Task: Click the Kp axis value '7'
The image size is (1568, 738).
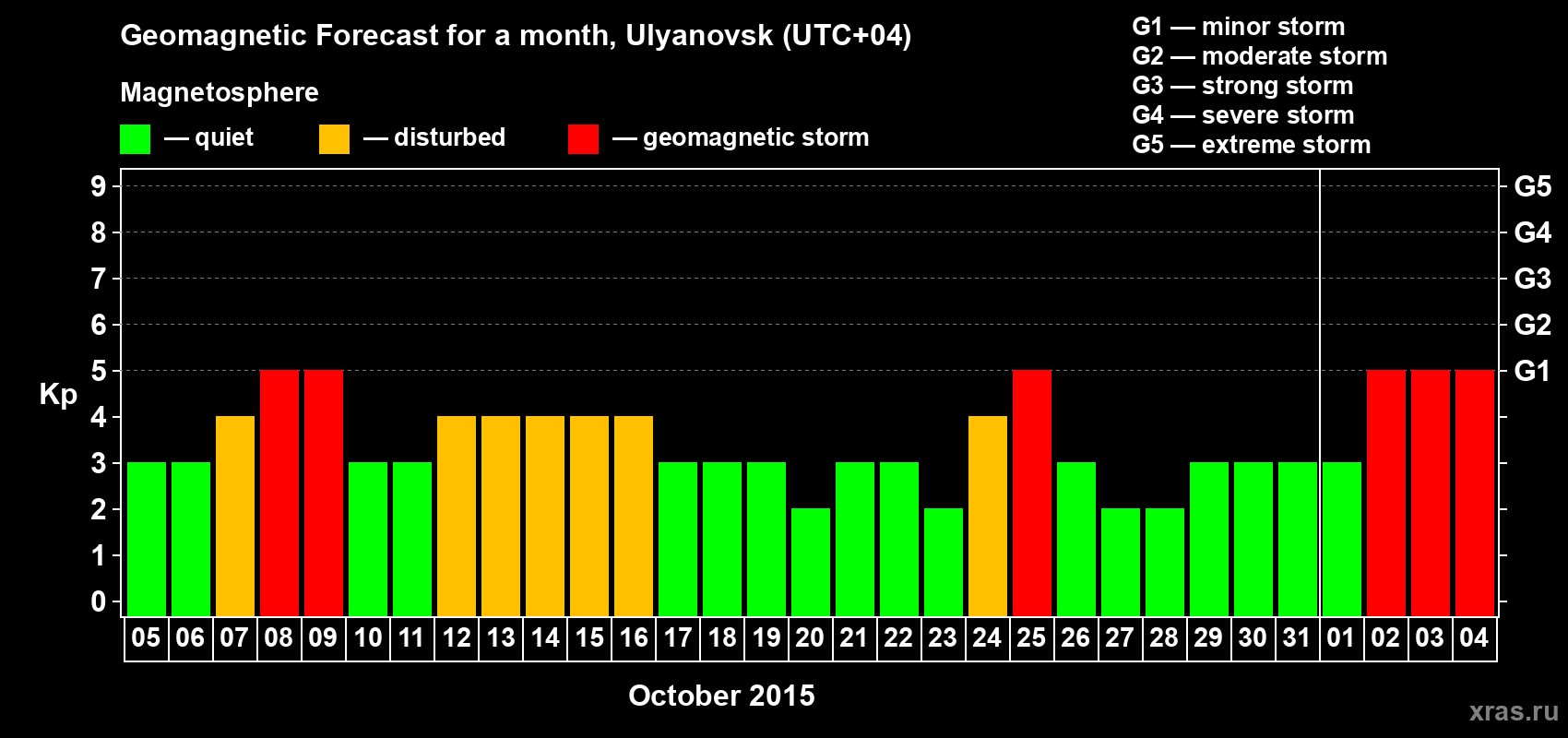Action: coord(99,279)
